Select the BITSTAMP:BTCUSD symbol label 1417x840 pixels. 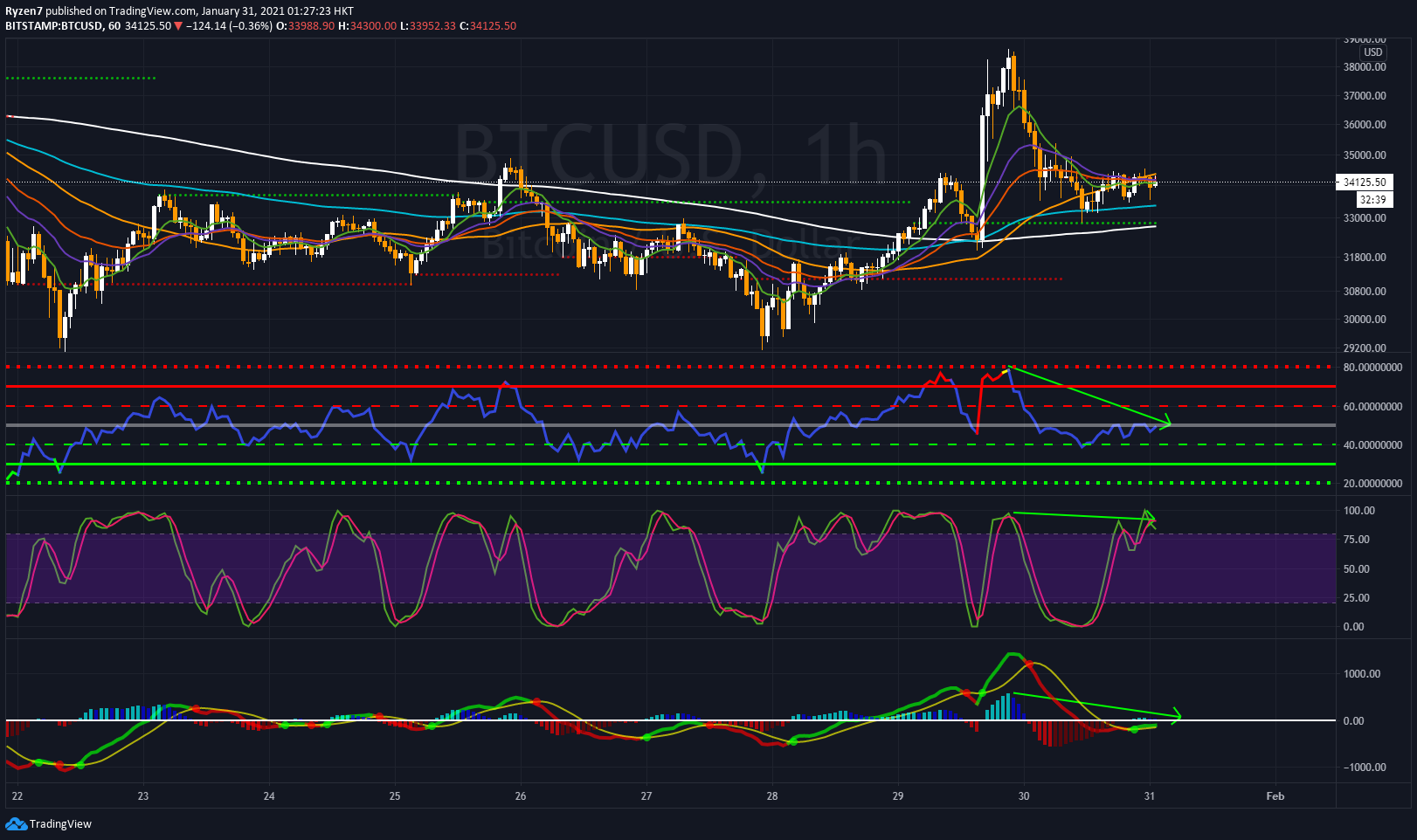pyautogui.click(x=54, y=26)
